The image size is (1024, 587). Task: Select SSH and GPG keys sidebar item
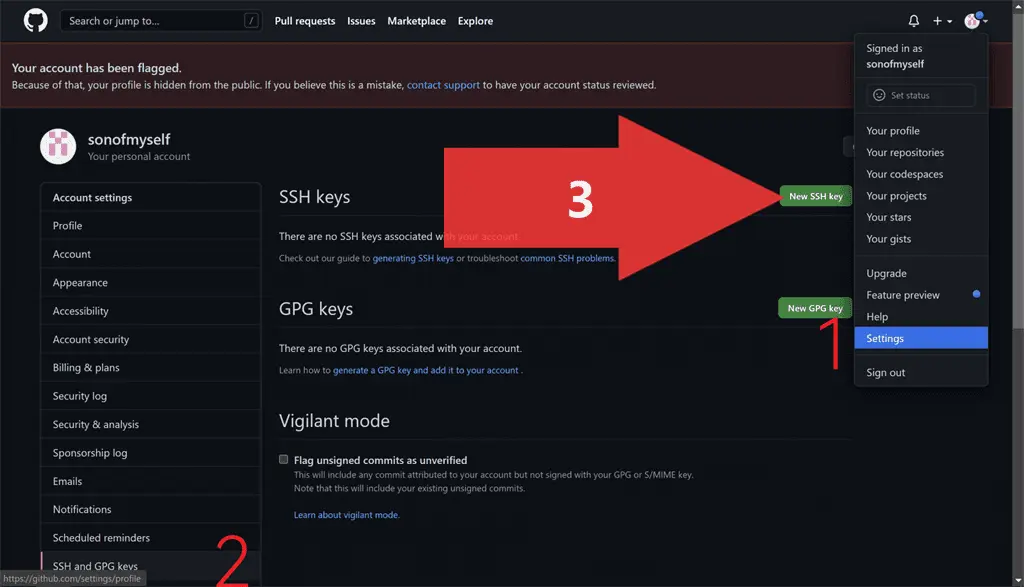[x=95, y=566]
